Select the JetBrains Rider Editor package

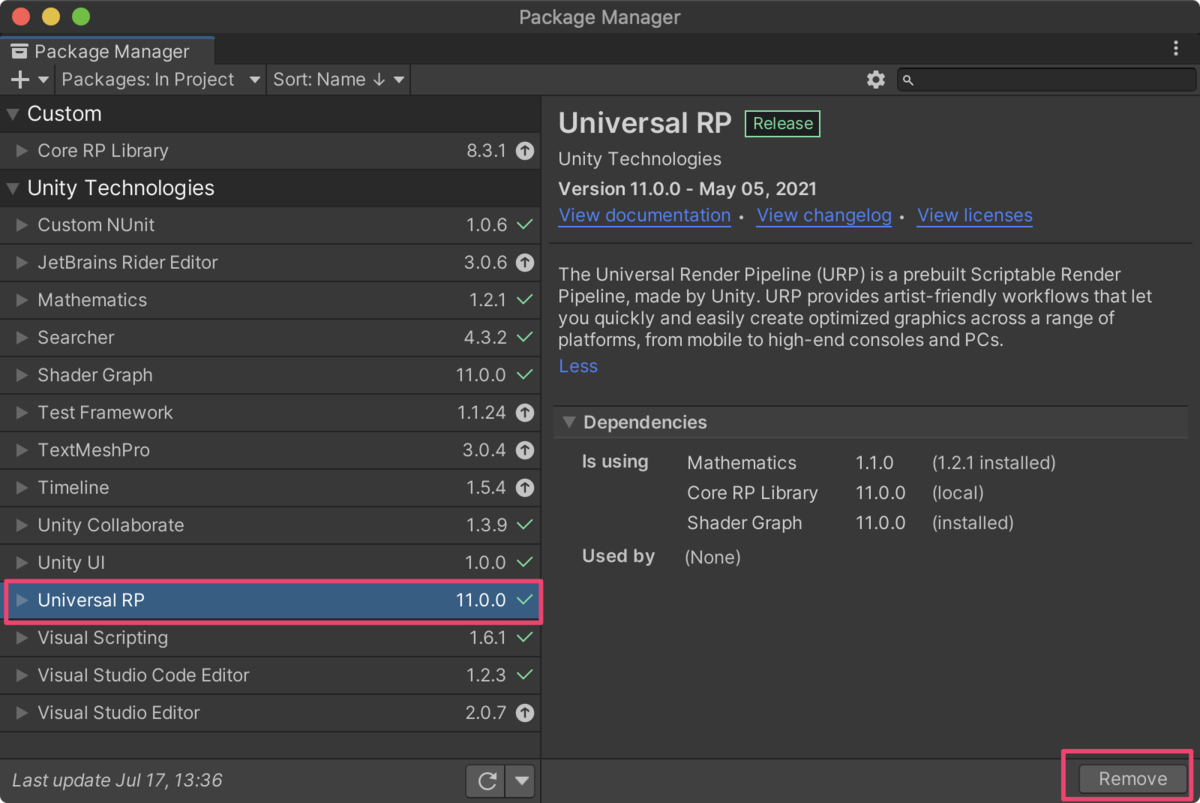[270, 263]
